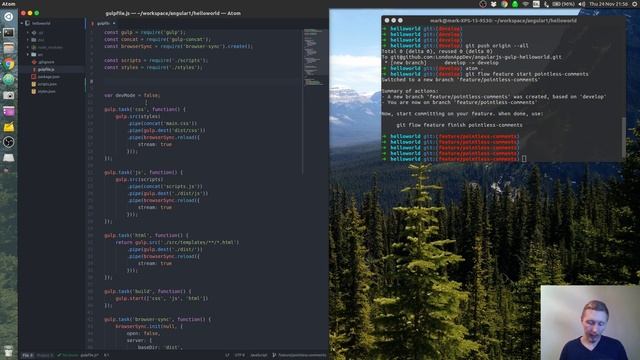Open scripts.json in the tree view
The height and width of the screenshot is (360, 640).
tap(44, 84)
